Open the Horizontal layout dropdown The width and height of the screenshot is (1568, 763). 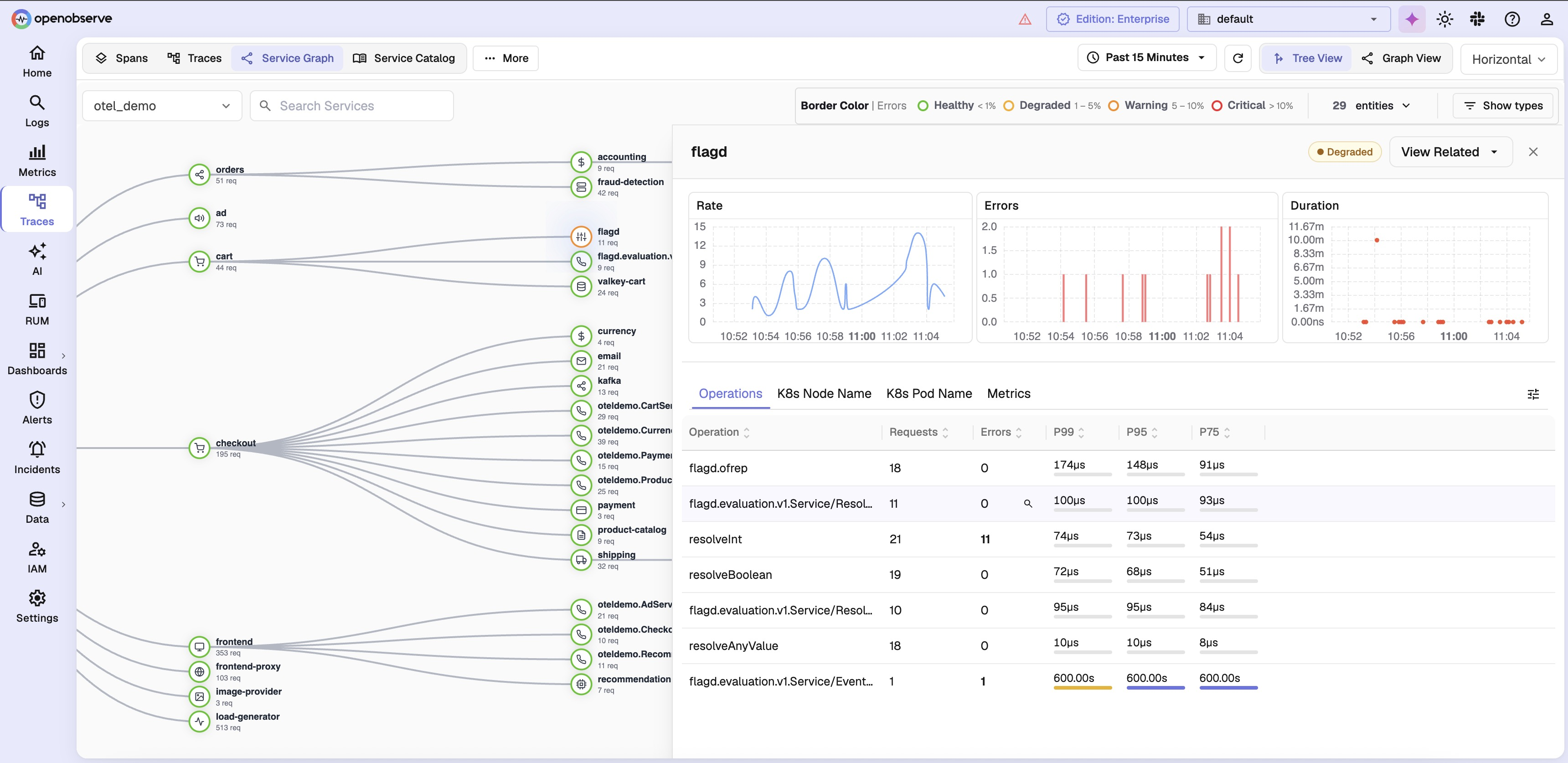1508,59
